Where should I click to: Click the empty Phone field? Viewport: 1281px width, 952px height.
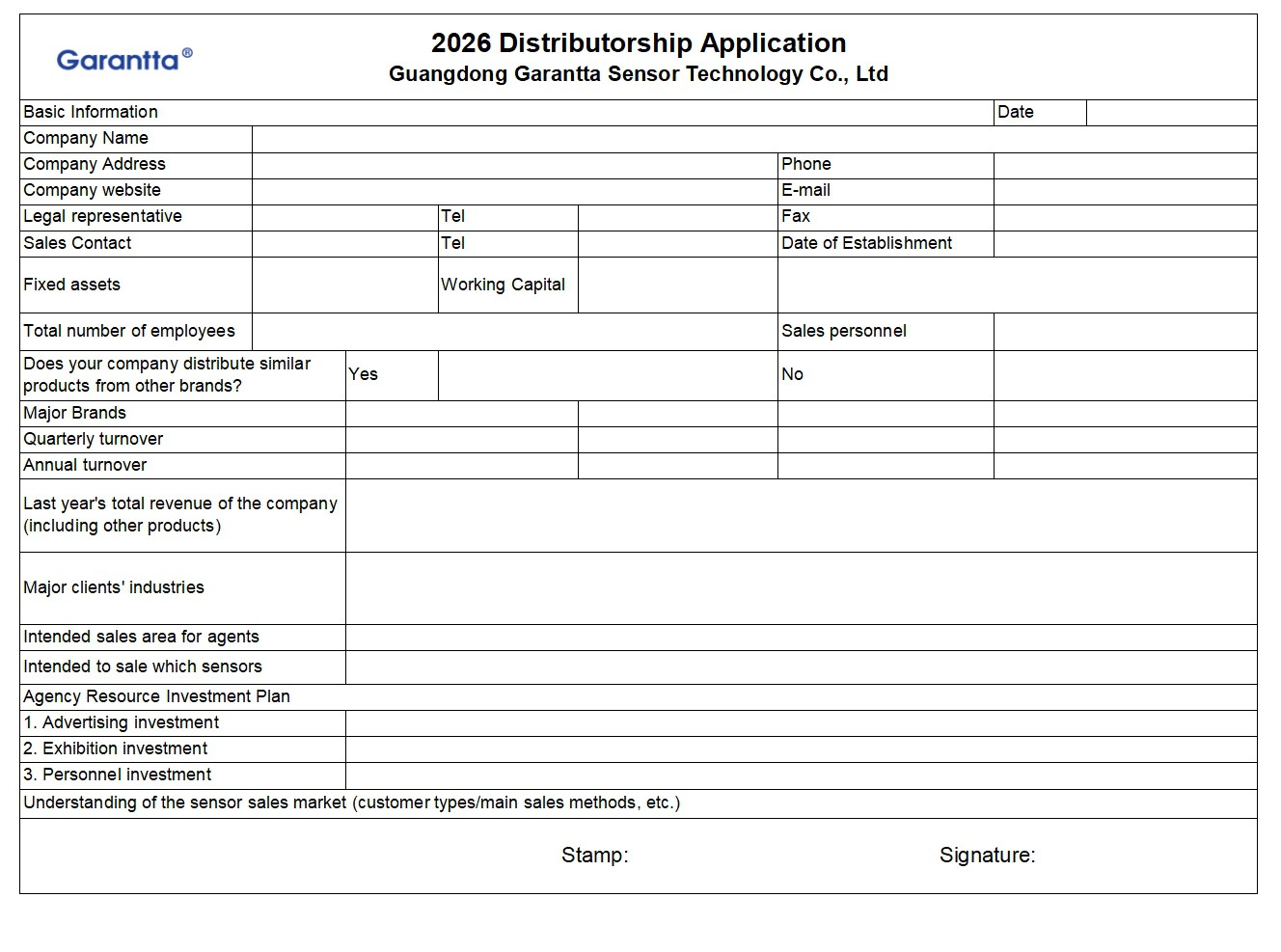coord(1125,165)
